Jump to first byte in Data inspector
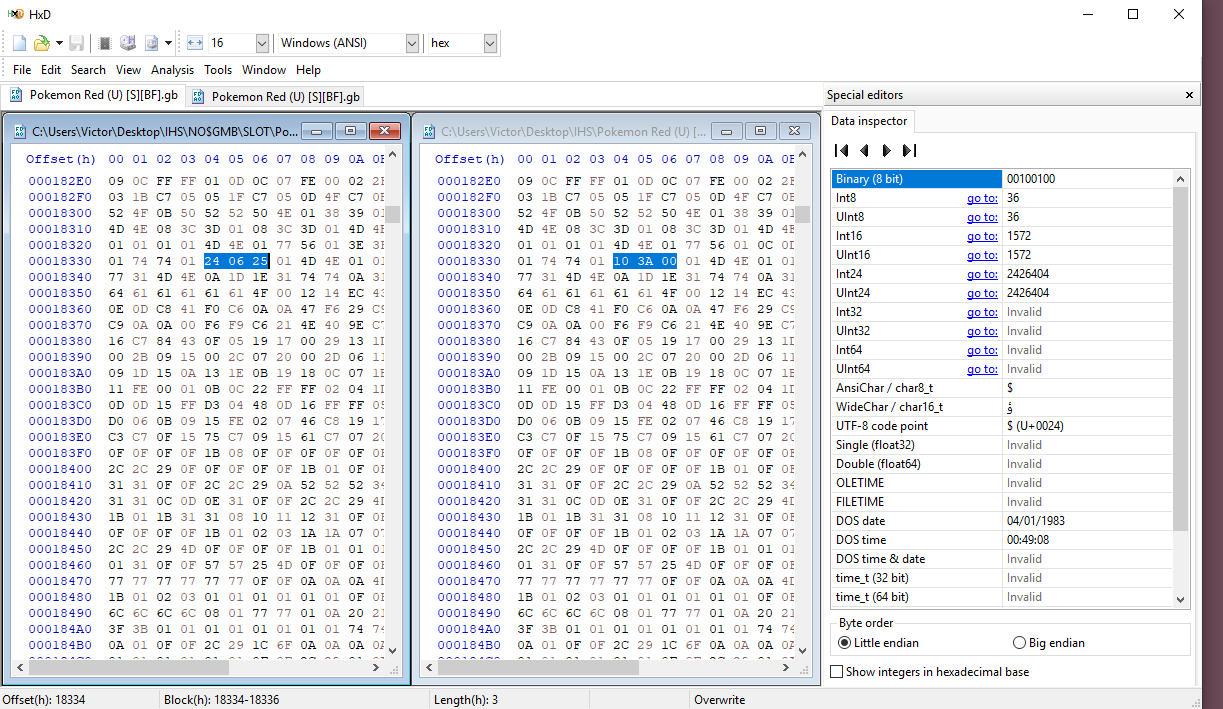Screen dimensions: 1223x709 (842, 150)
